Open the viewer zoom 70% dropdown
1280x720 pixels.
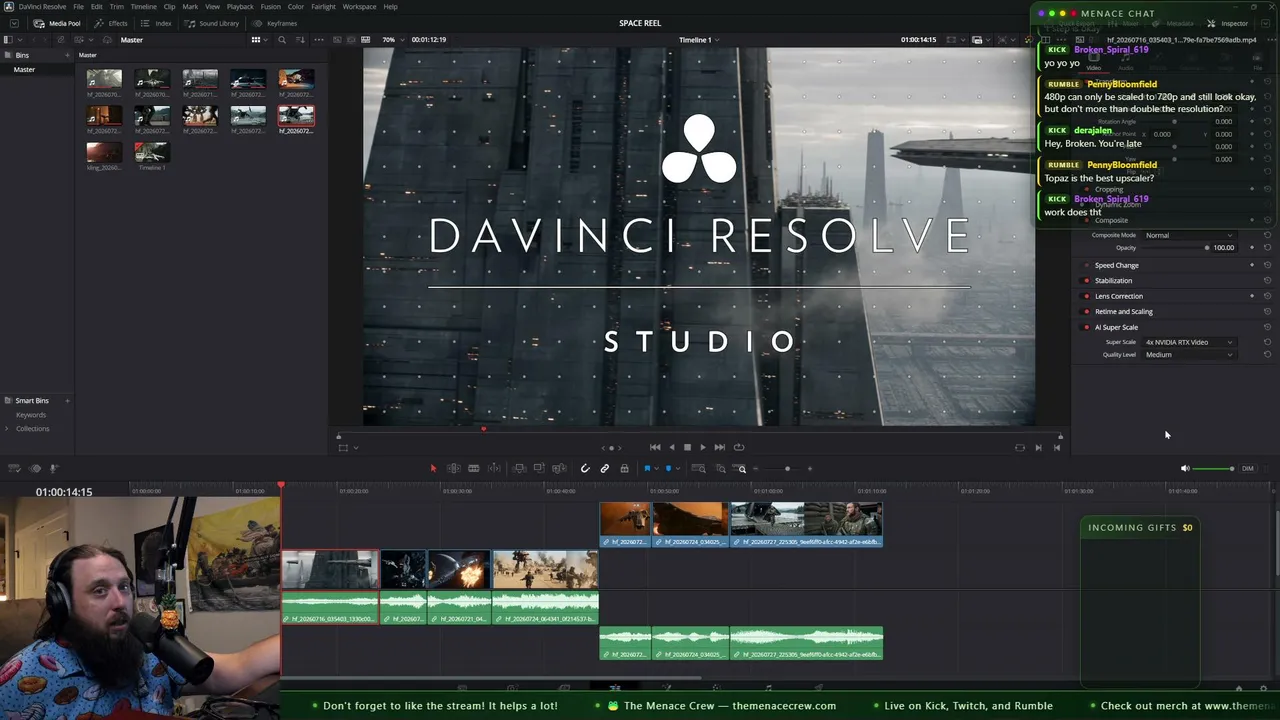click(x=392, y=40)
